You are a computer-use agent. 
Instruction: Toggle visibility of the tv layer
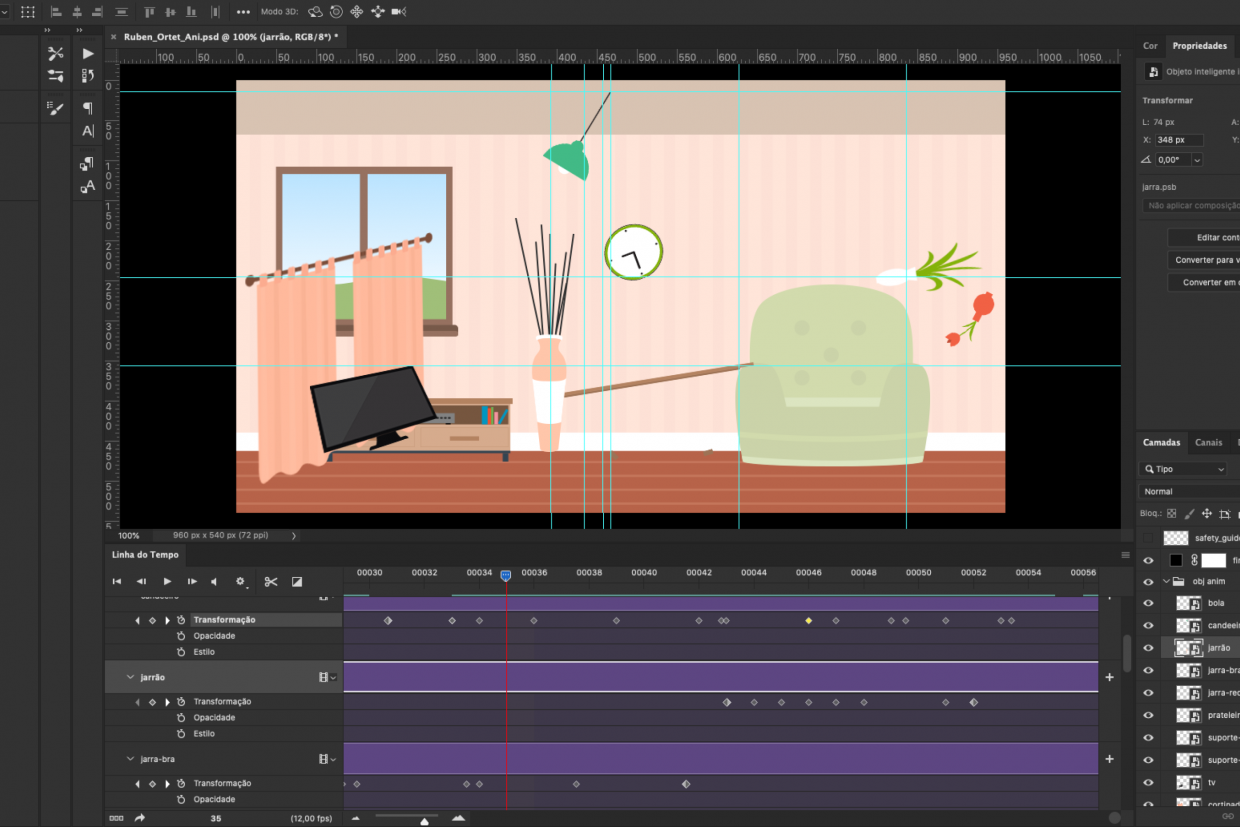[1148, 782]
